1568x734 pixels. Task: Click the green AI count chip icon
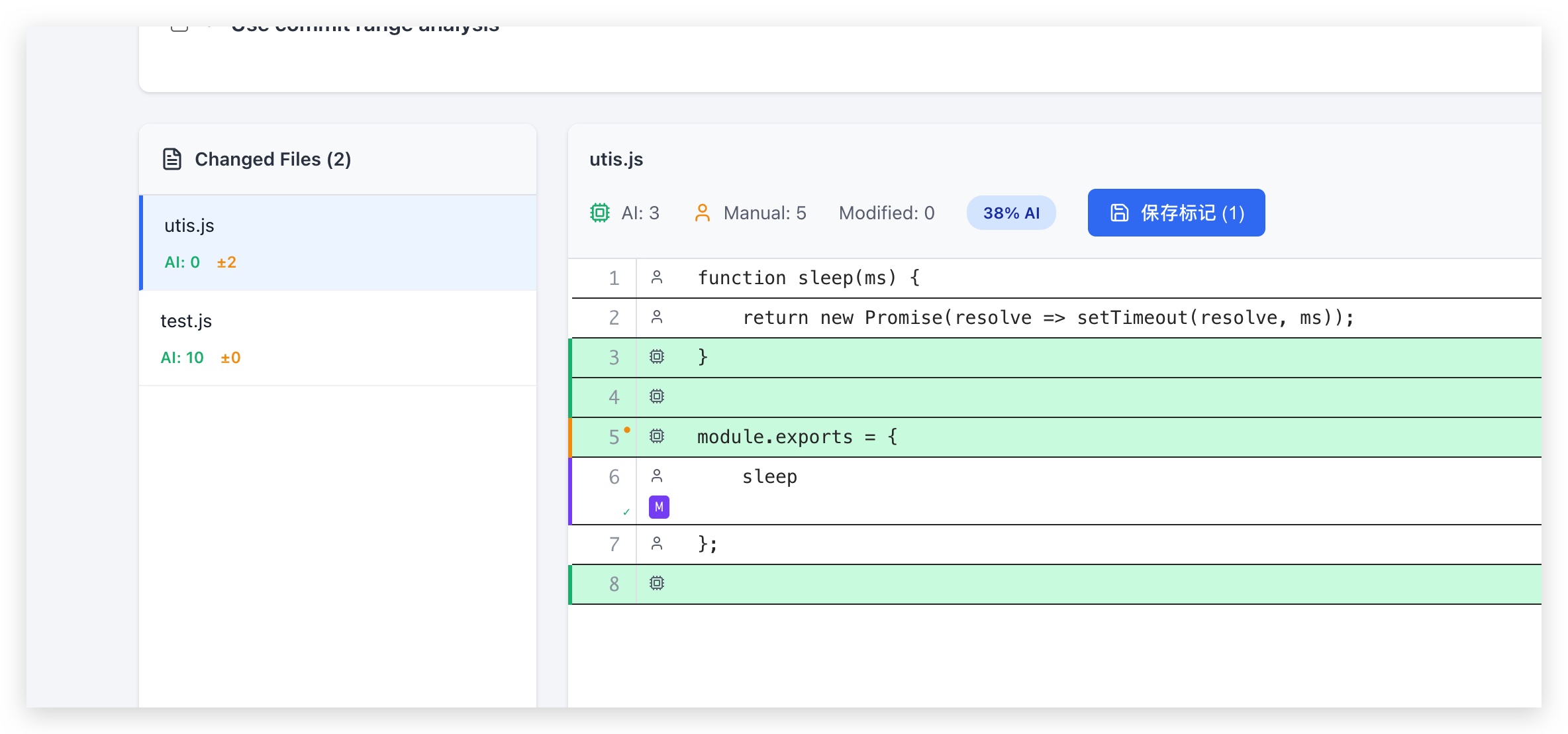(x=600, y=213)
